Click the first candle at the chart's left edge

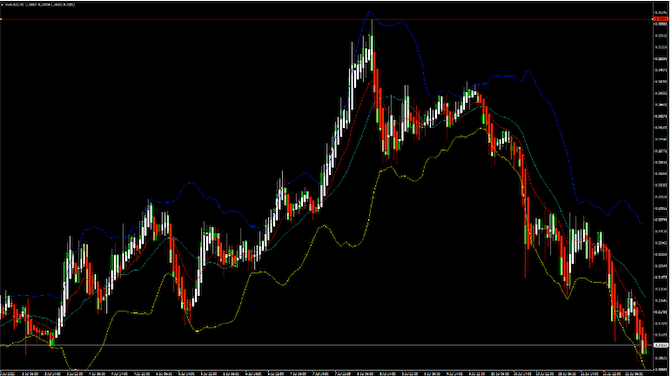tap(1, 307)
